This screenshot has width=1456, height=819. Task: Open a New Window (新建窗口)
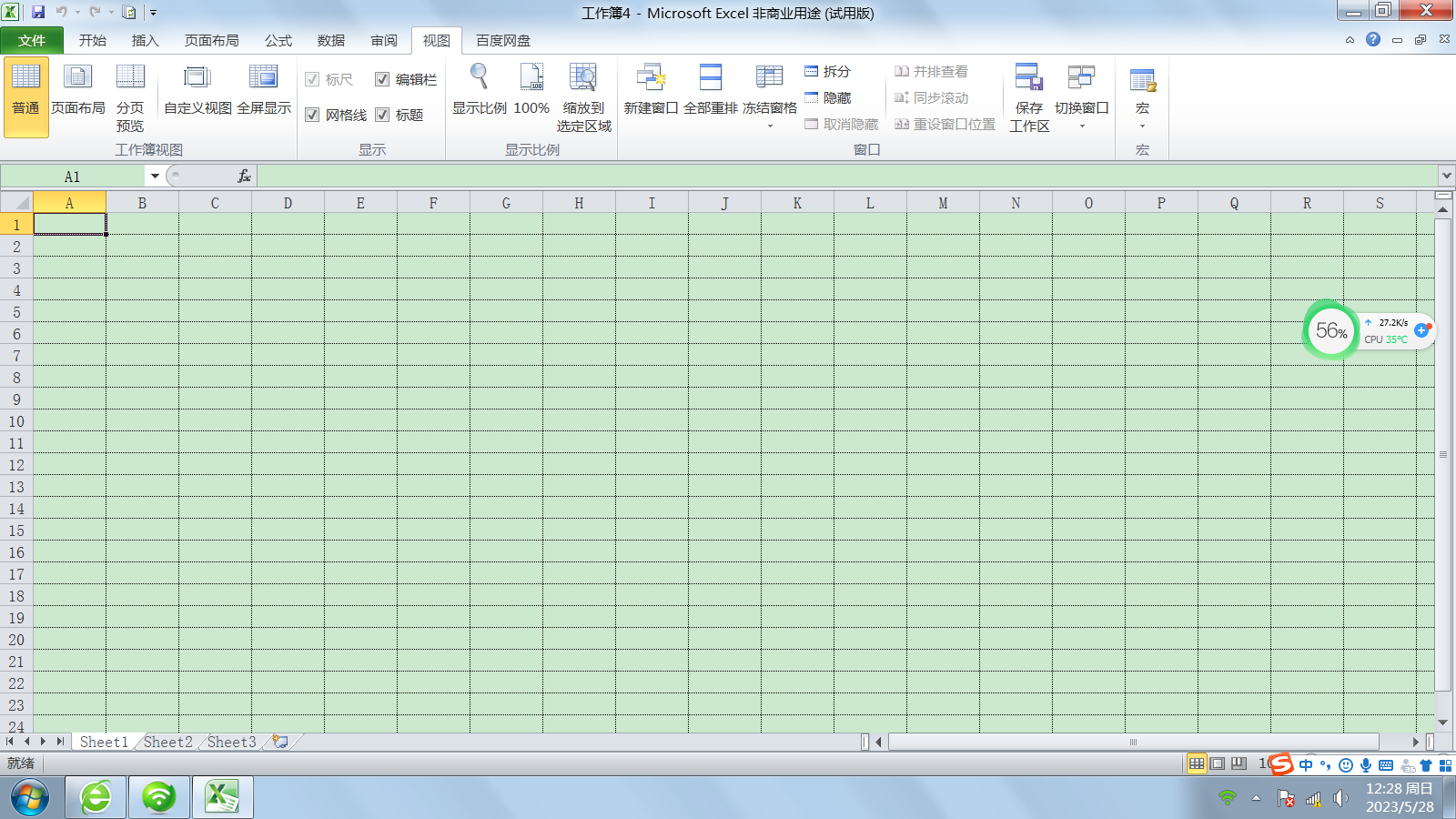pos(651,91)
